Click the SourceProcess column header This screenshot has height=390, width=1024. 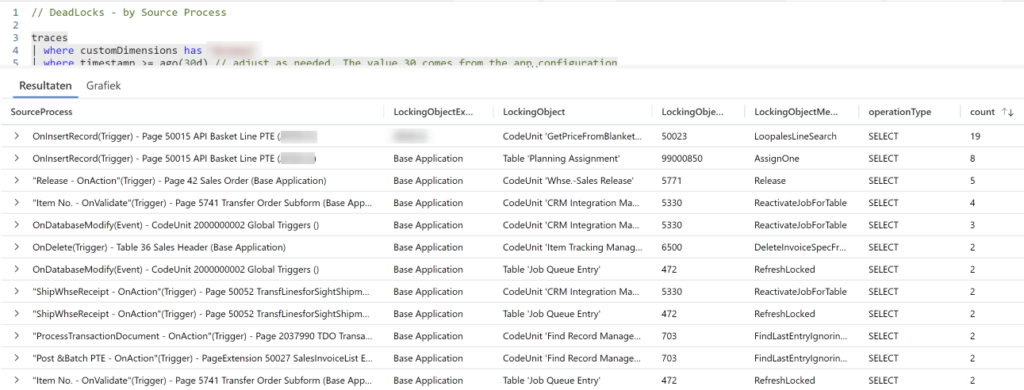click(41, 112)
